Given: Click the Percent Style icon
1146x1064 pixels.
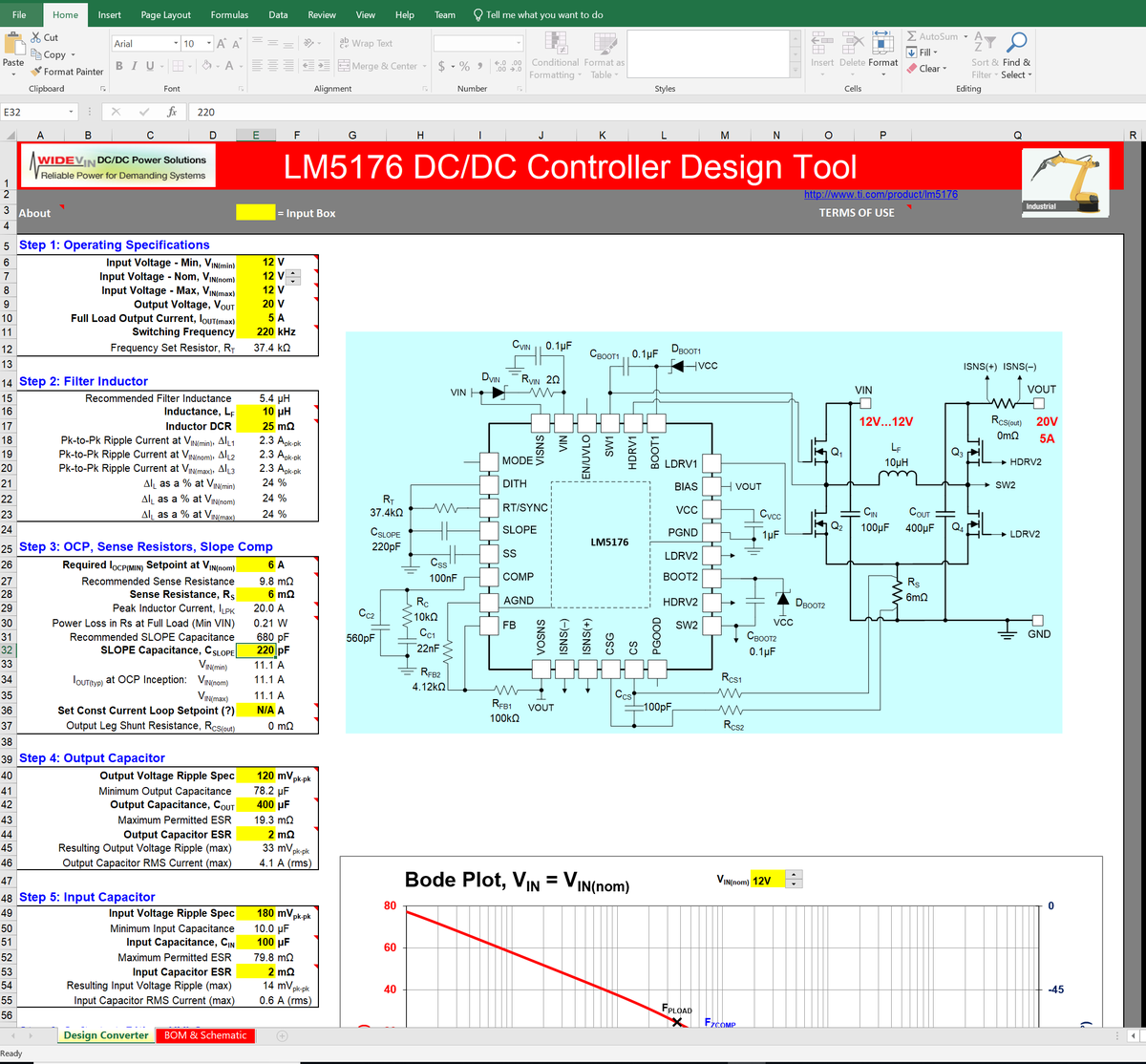Looking at the screenshot, I should (465, 66).
